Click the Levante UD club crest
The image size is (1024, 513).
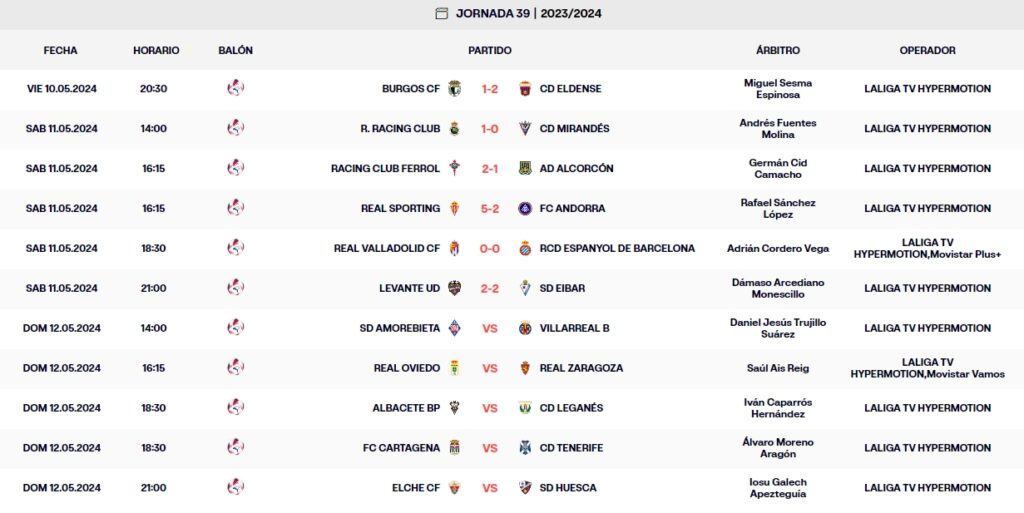454,288
